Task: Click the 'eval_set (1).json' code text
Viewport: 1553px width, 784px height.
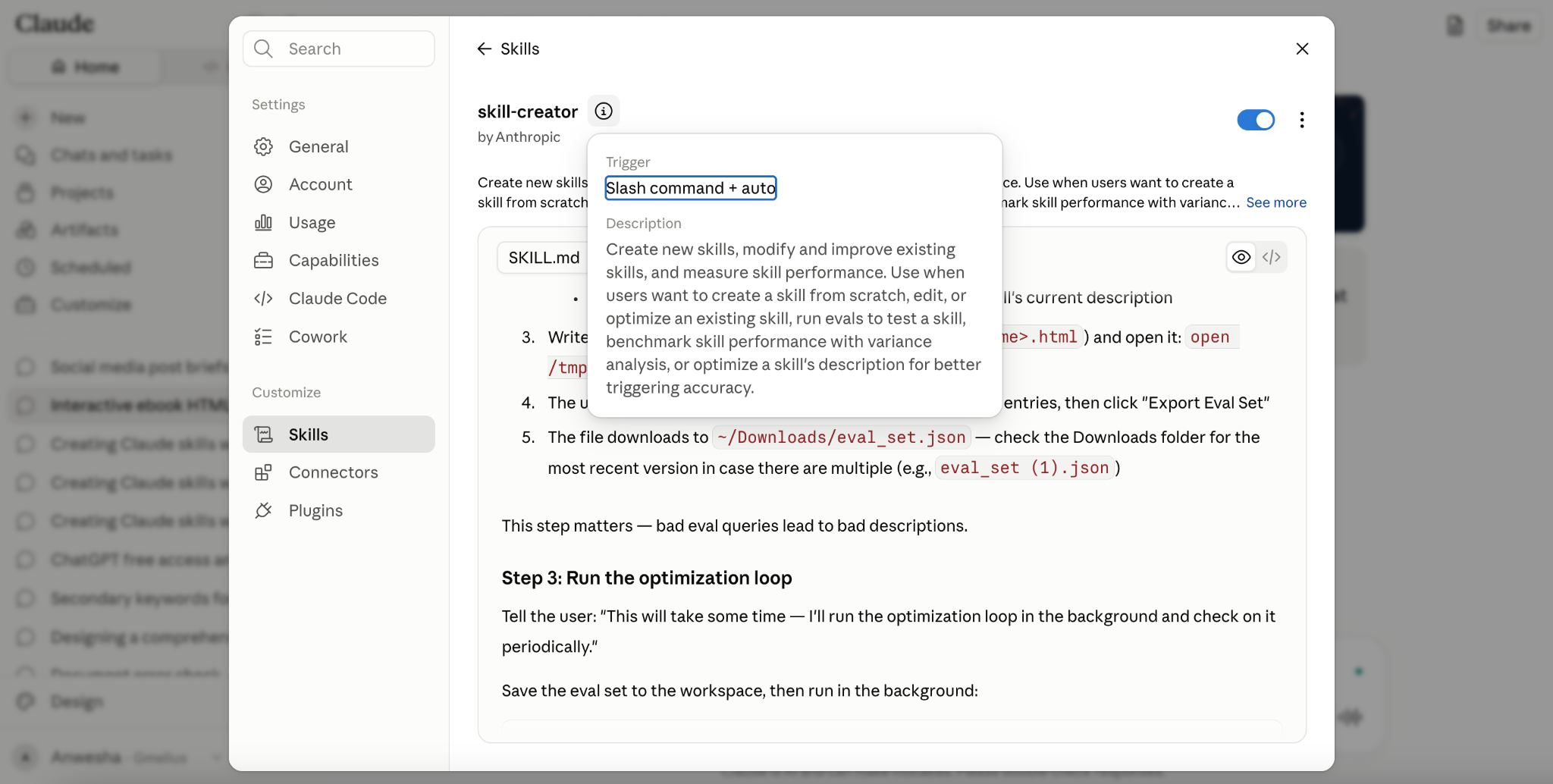Action: pos(1024,469)
